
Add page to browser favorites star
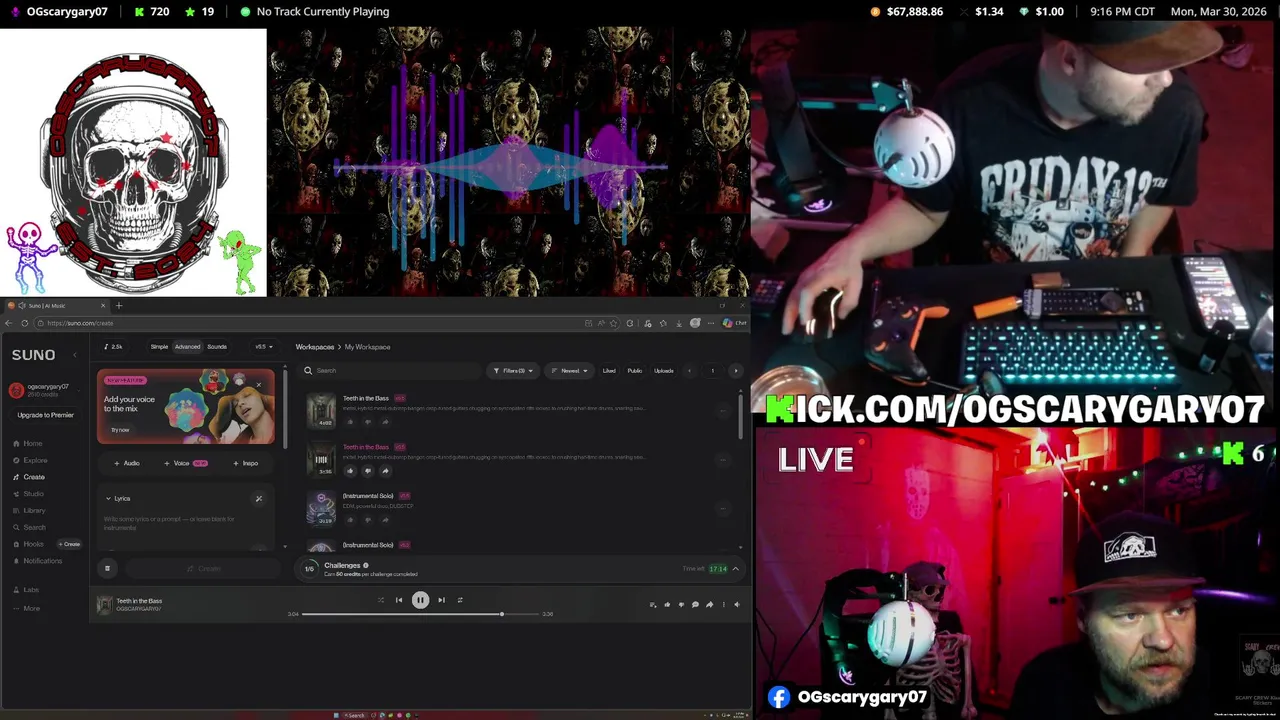pyautogui.click(x=616, y=323)
